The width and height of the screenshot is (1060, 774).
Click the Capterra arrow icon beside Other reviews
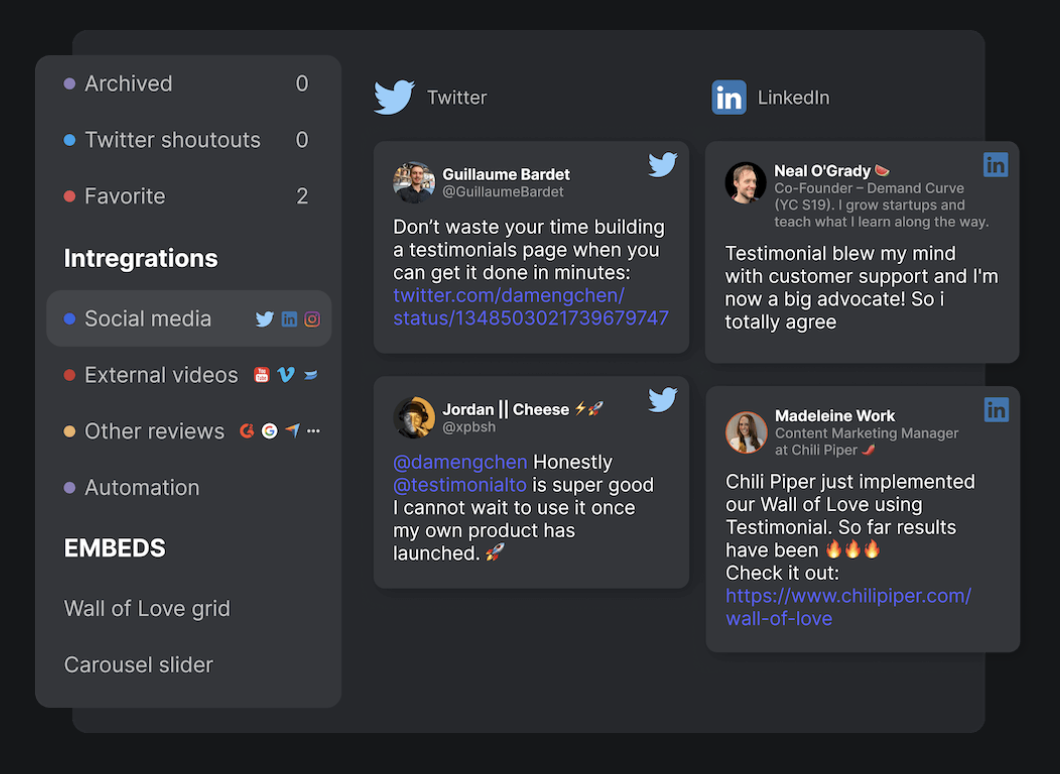(292, 430)
